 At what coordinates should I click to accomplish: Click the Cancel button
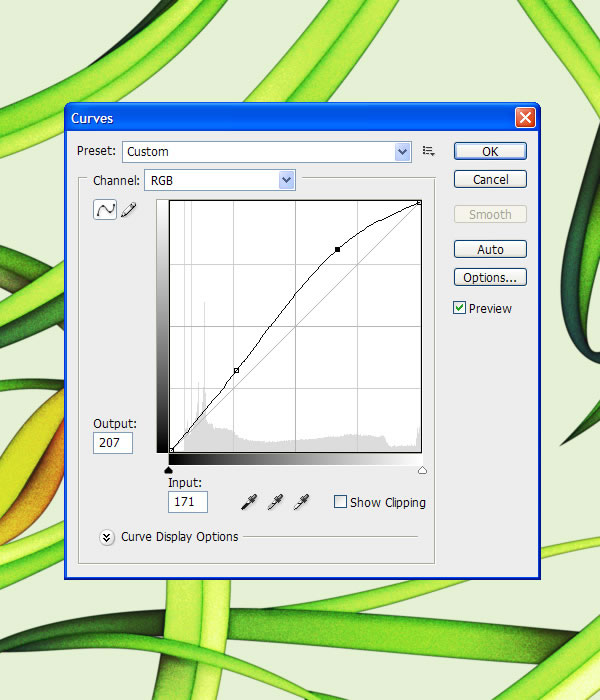(x=490, y=179)
